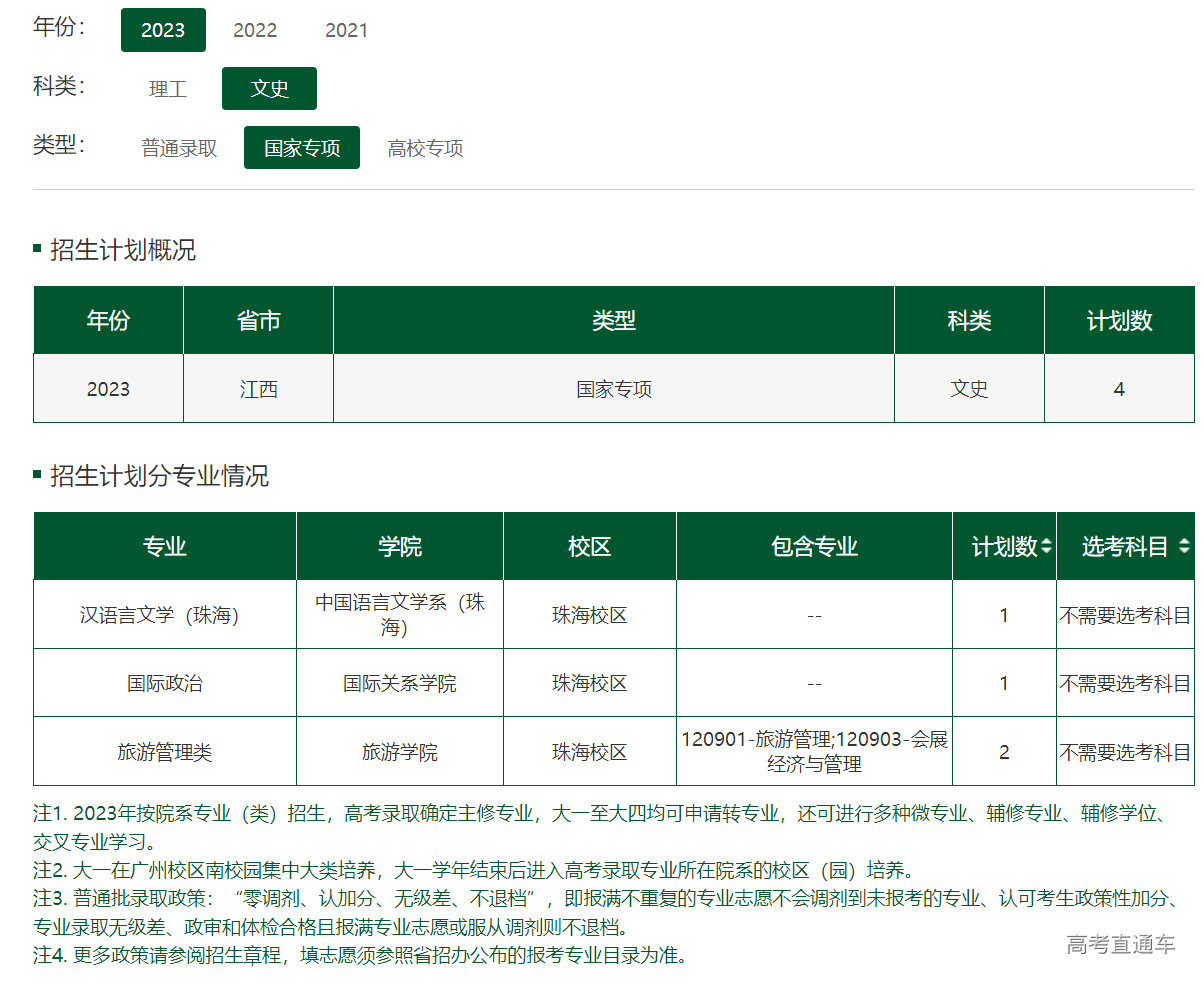1204x984 pixels.
Task: Select 国家专项 admission type
Action: 302,148
